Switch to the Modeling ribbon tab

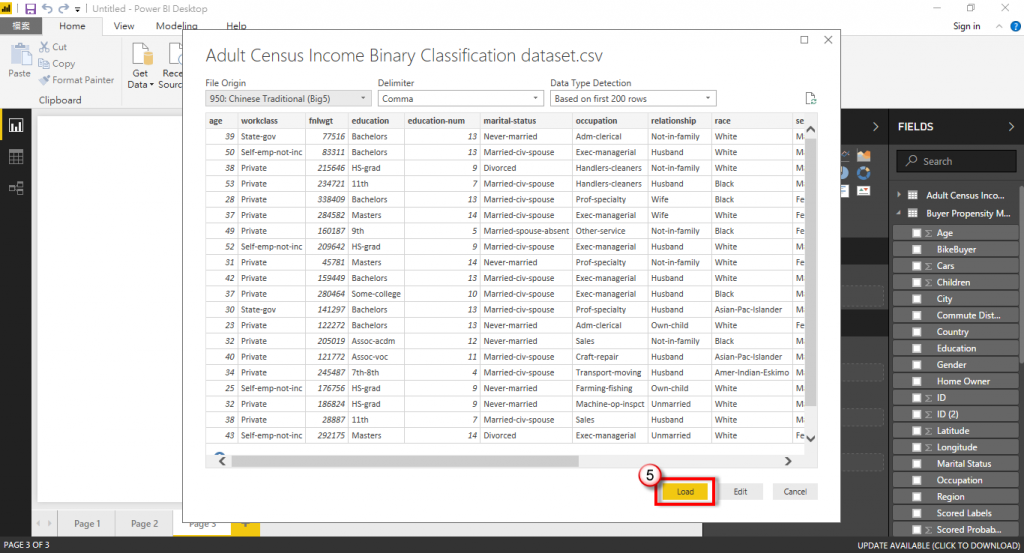(x=176, y=26)
